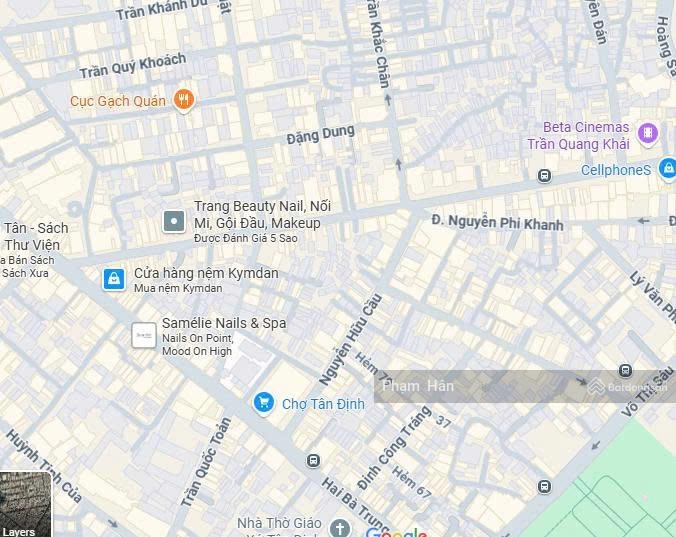The height and width of the screenshot is (537, 676).
Task: Select bus stop icon beside the green park
Action: [x=544, y=486]
